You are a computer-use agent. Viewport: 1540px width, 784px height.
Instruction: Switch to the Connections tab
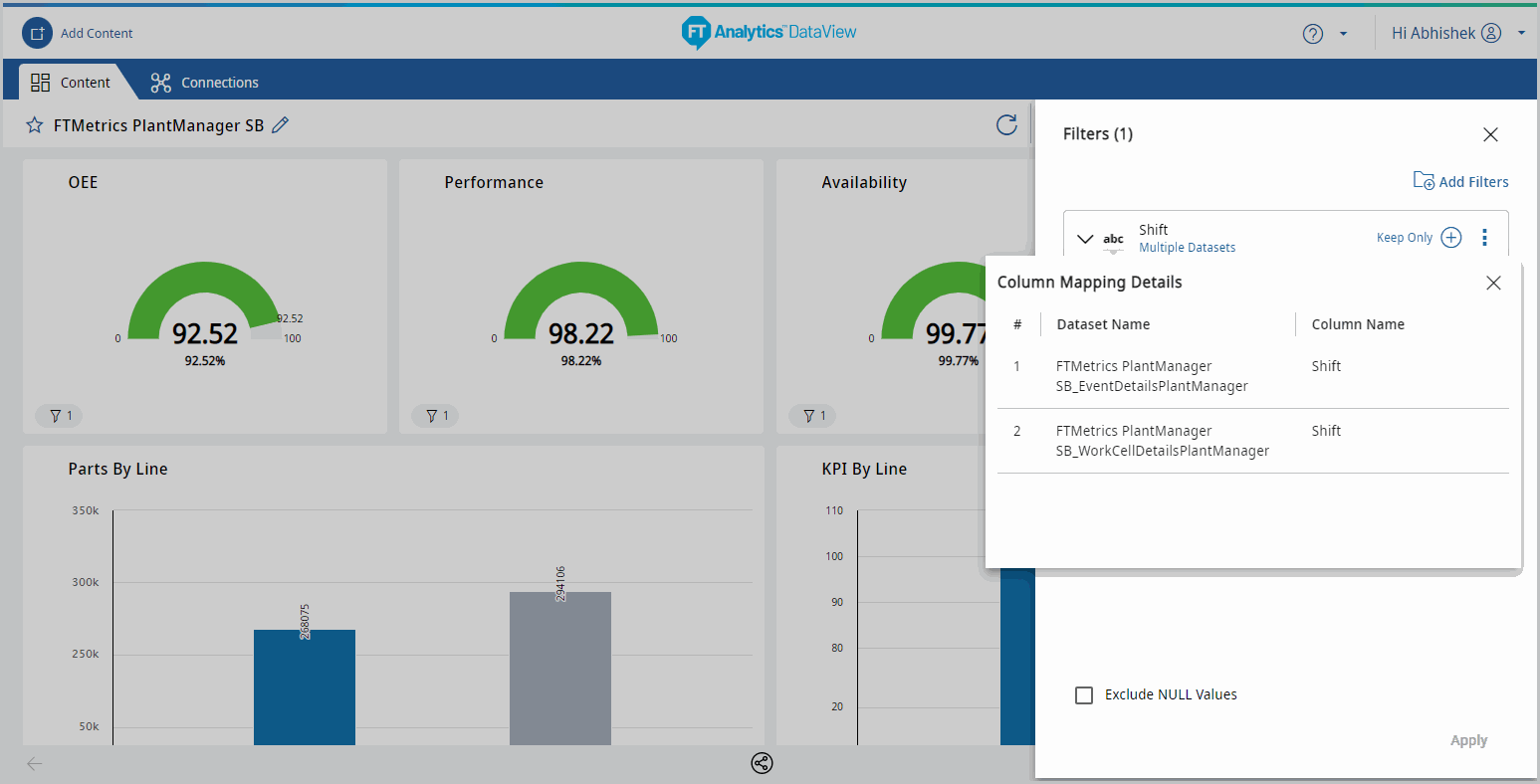click(205, 83)
